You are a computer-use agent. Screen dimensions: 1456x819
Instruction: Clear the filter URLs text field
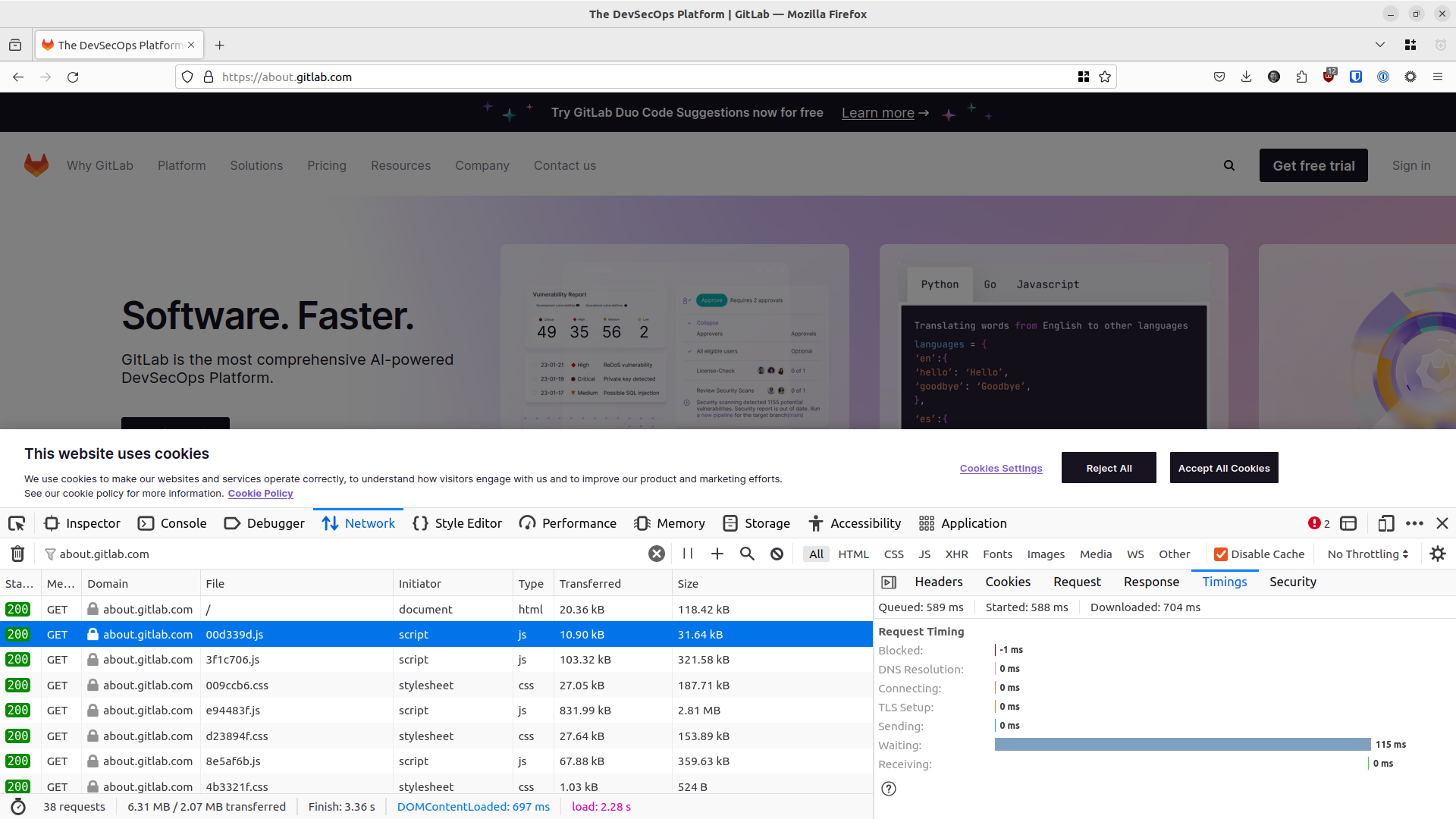(657, 554)
